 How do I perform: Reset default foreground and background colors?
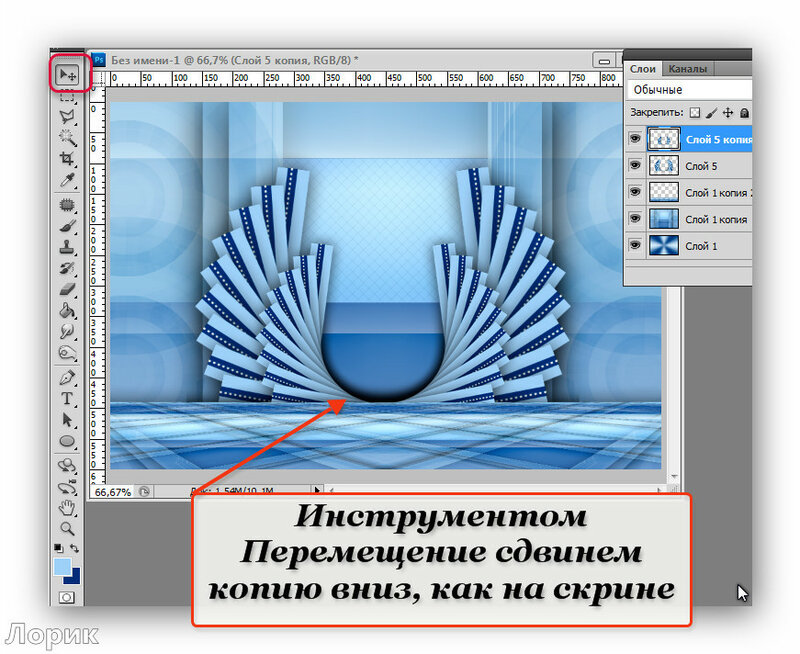[59, 548]
